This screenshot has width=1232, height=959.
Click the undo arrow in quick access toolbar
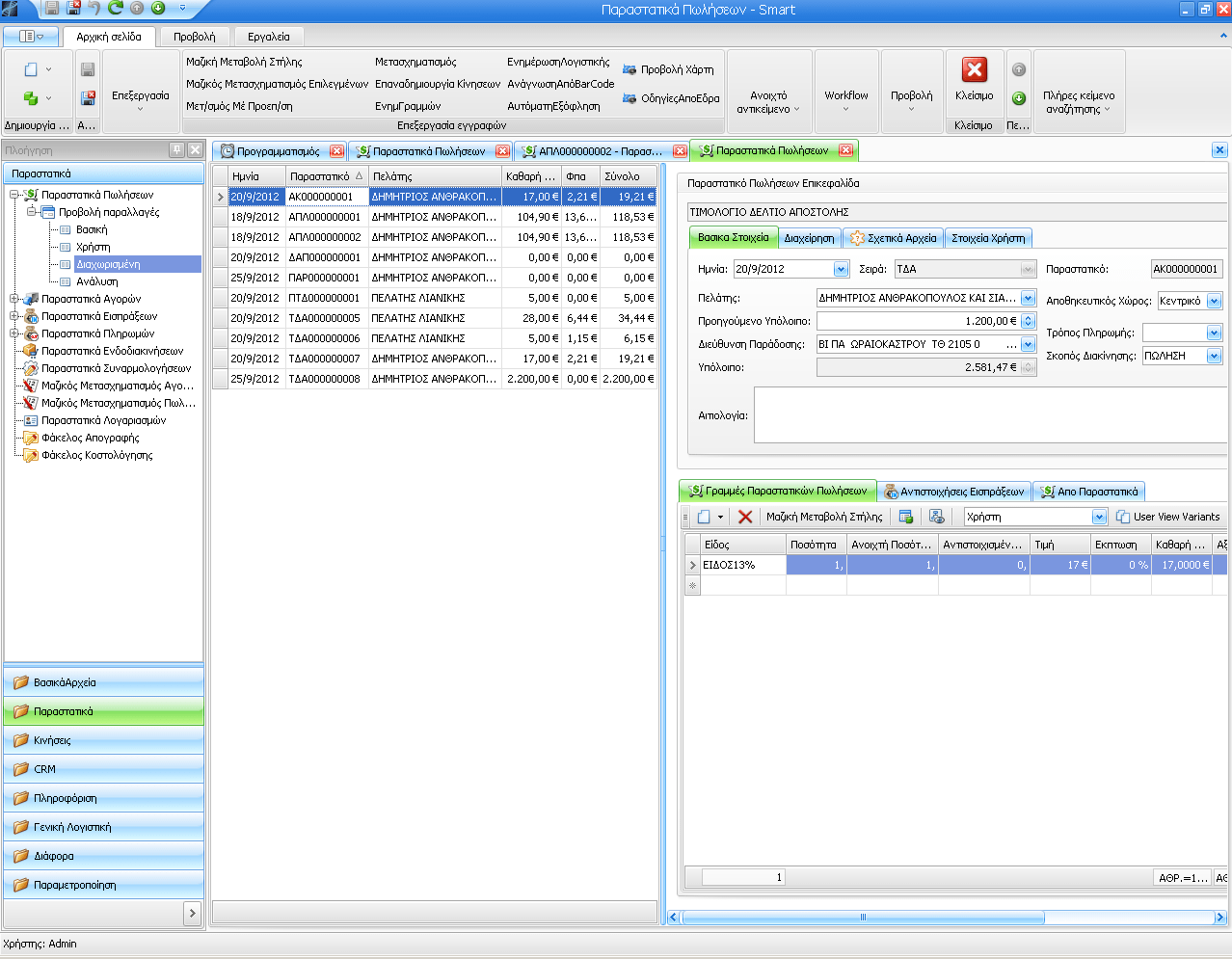click(x=94, y=9)
